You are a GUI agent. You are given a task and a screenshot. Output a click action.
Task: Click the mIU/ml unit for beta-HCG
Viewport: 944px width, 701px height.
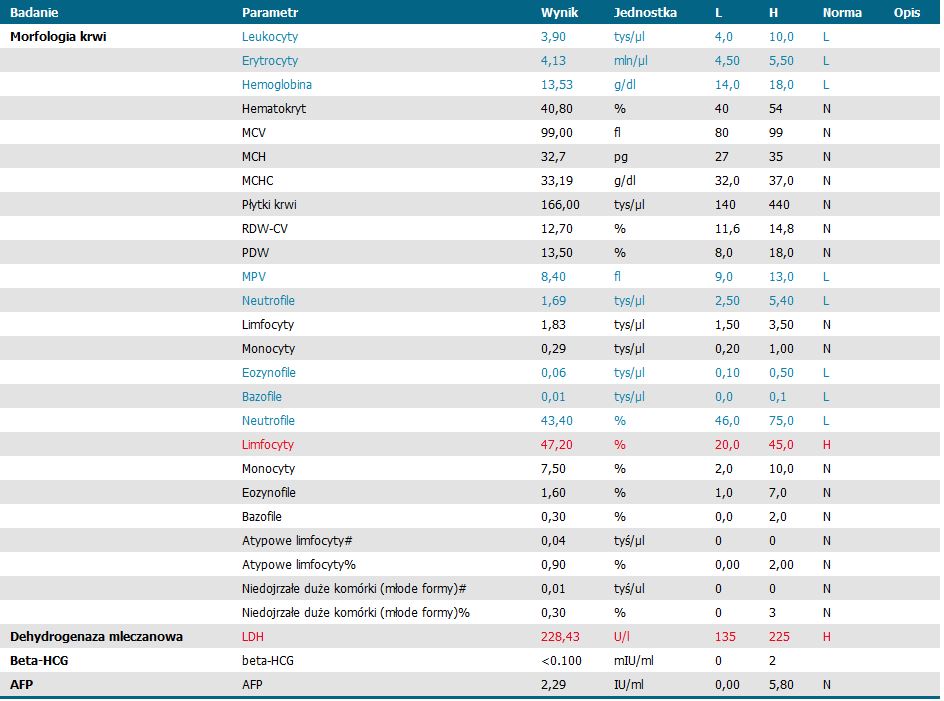point(633,661)
